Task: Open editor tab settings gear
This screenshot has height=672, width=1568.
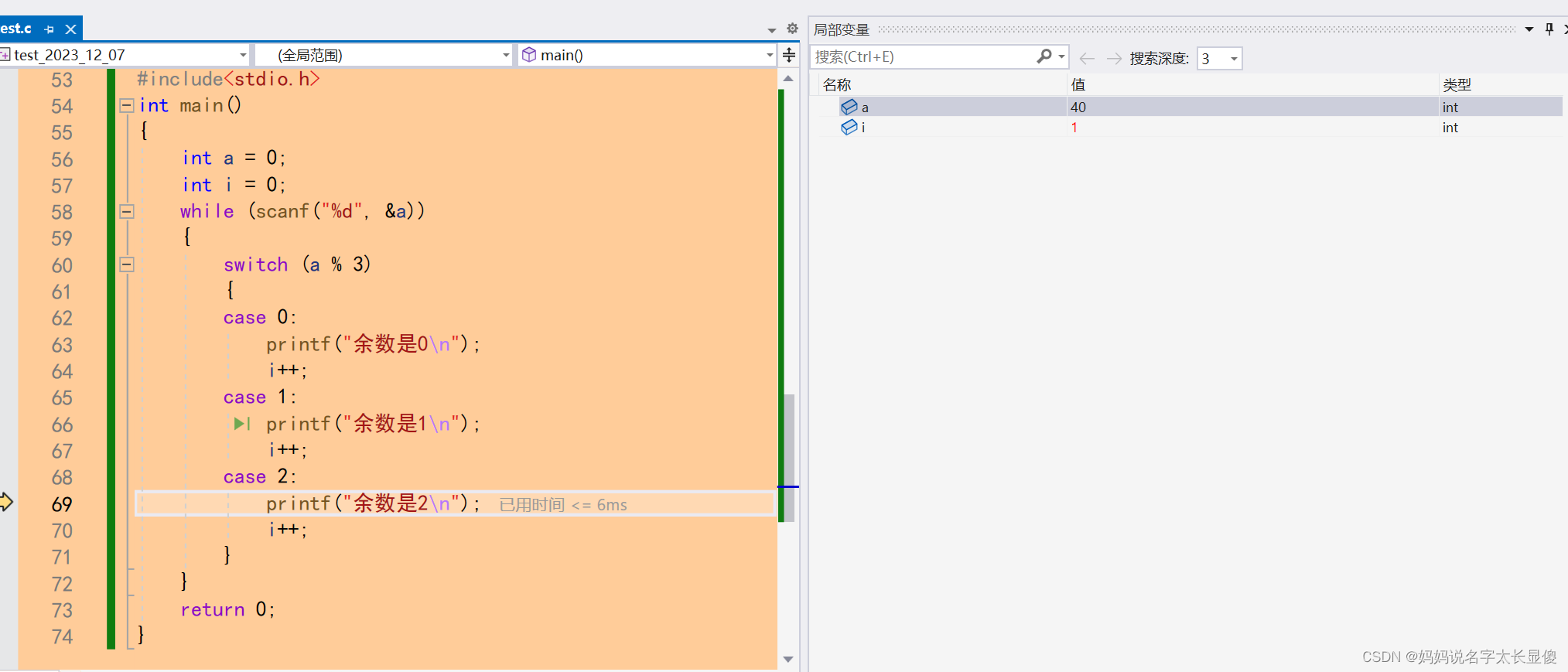Action: [x=792, y=29]
